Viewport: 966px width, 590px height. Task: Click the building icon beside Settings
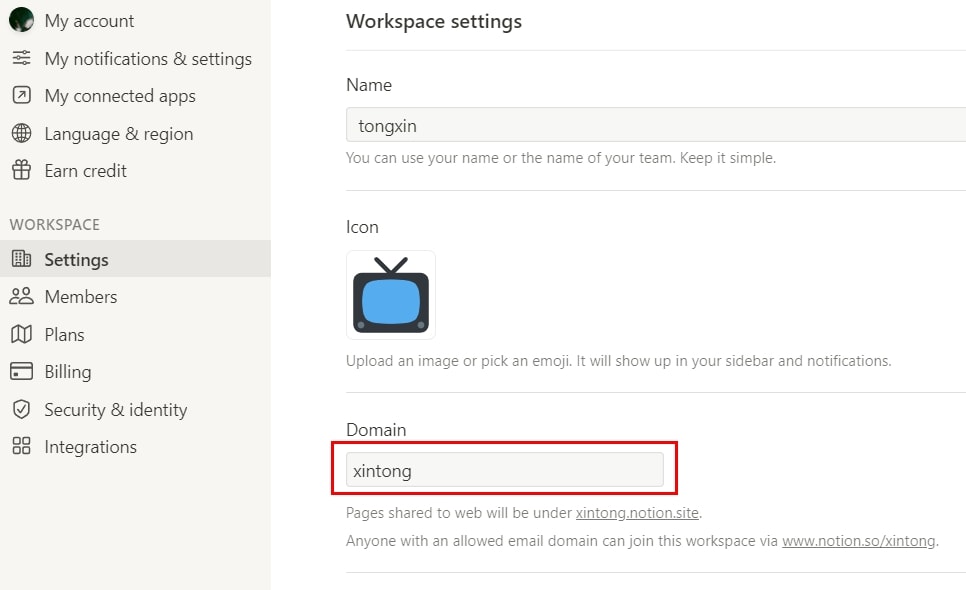click(x=22, y=259)
